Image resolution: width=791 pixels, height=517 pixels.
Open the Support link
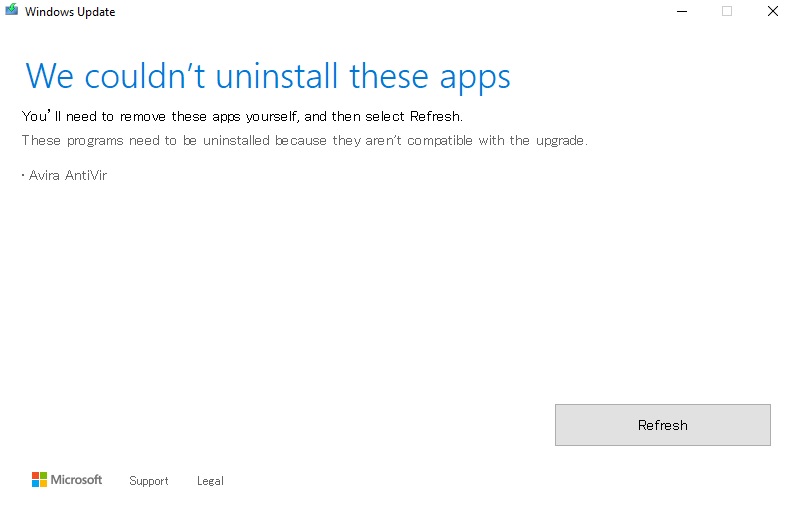point(148,481)
